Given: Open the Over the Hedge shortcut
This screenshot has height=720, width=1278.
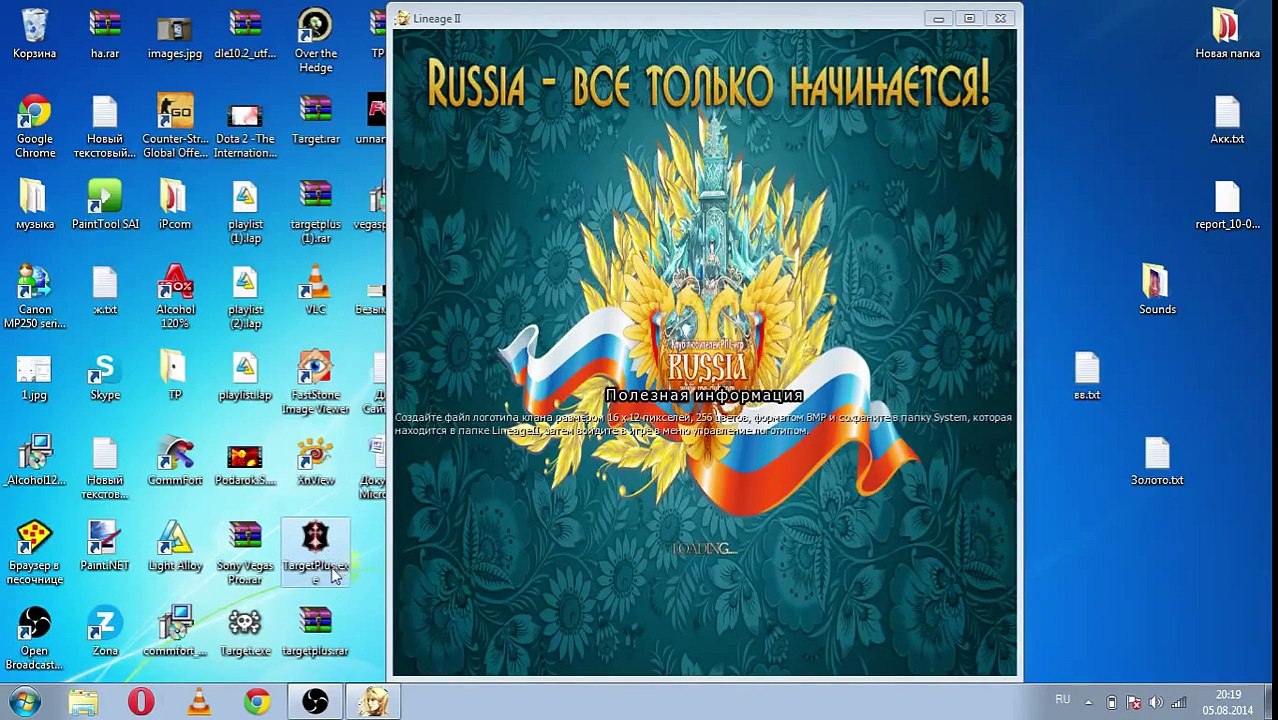Looking at the screenshot, I should click(x=315, y=40).
